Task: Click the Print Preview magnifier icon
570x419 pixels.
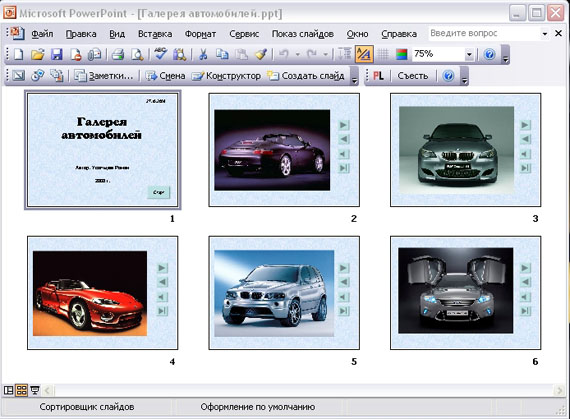Action: point(137,55)
